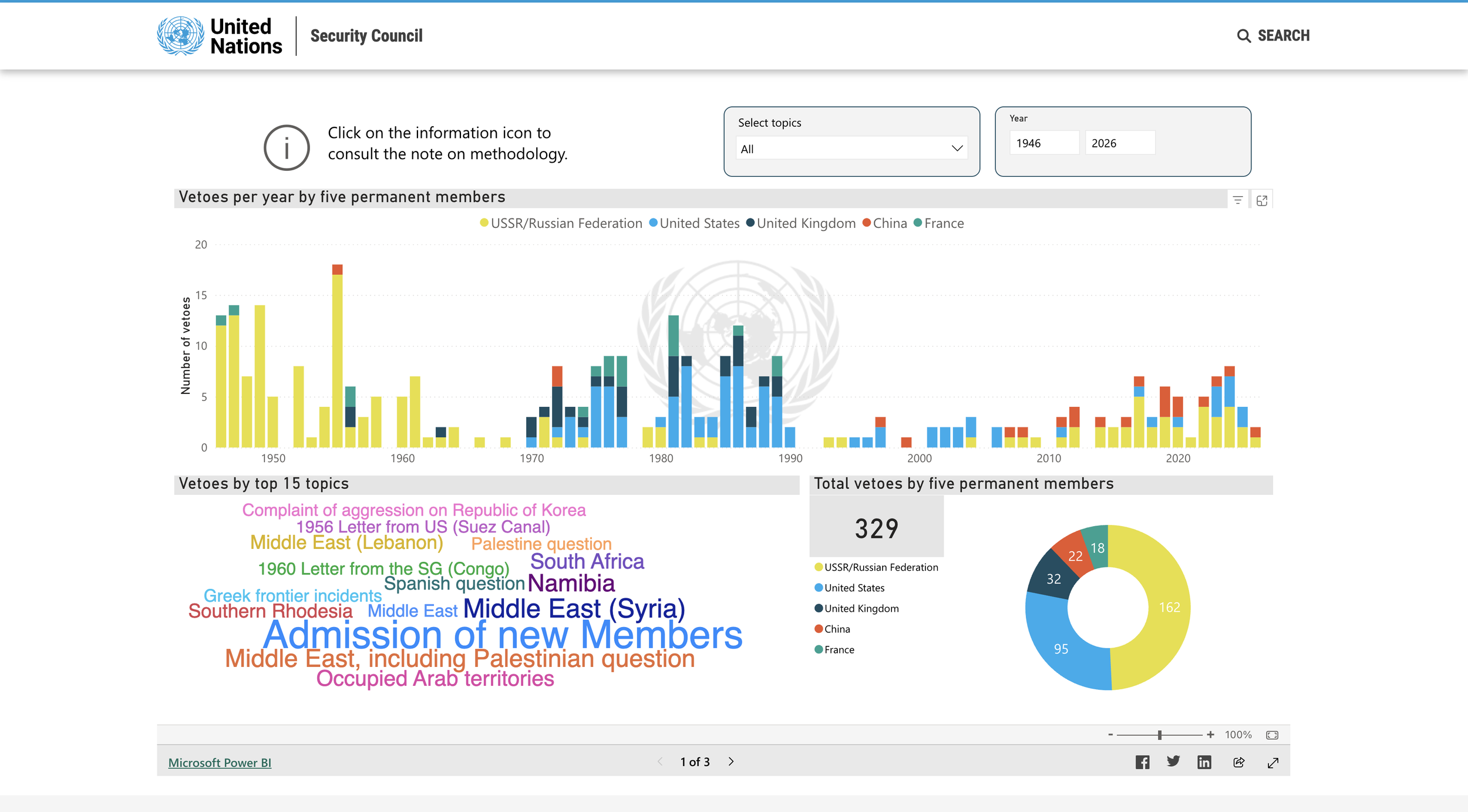The height and width of the screenshot is (812, 1468).
Task: Click the fit-to-page icon next to 100%
Action: (x=1272, y=734)
